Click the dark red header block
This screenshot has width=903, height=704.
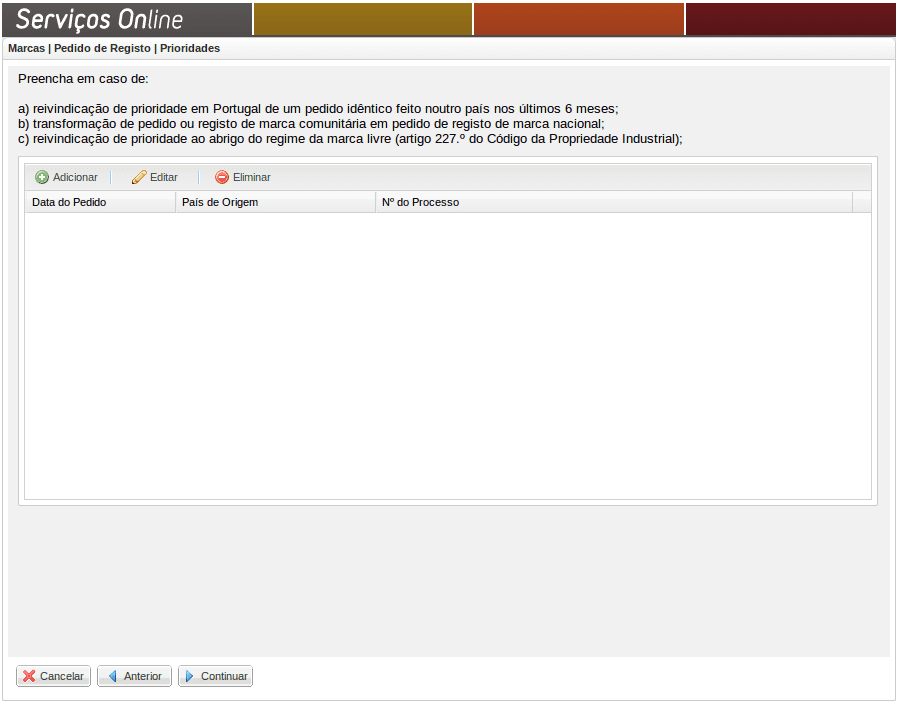(790, 19)
